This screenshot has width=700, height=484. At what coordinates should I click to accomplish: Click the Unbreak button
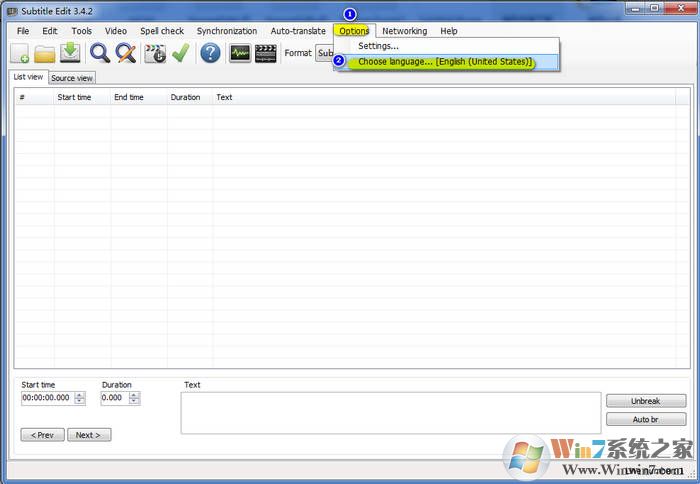[646, 401]
